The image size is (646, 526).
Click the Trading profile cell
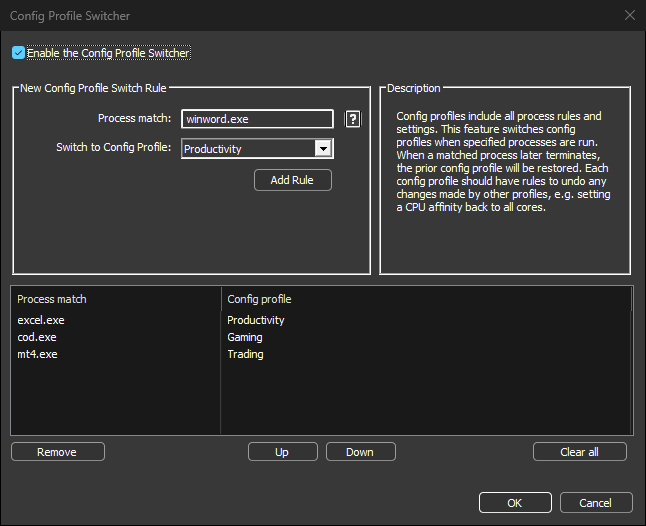tap(245, 354)
